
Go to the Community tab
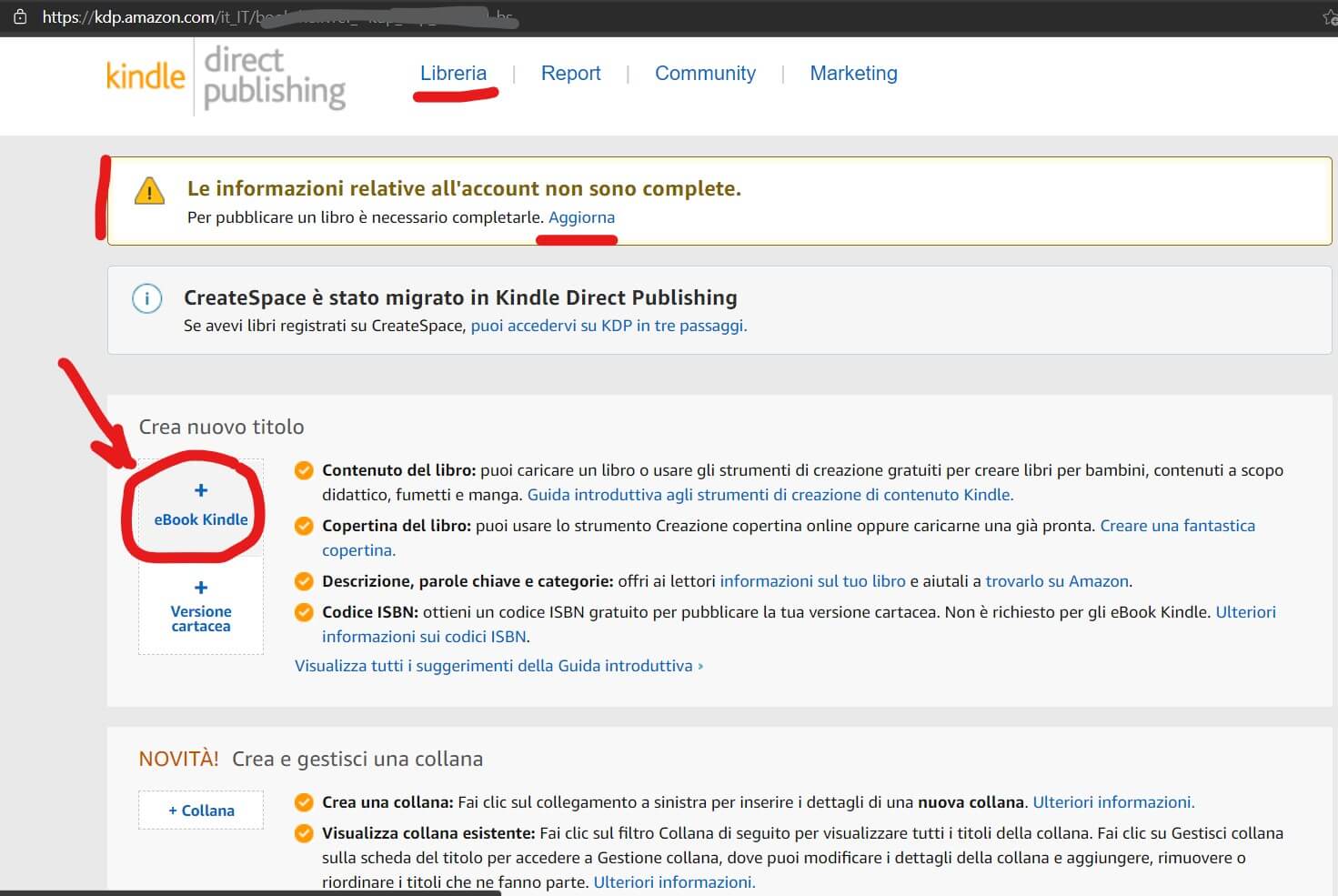(x=705, y=74)
